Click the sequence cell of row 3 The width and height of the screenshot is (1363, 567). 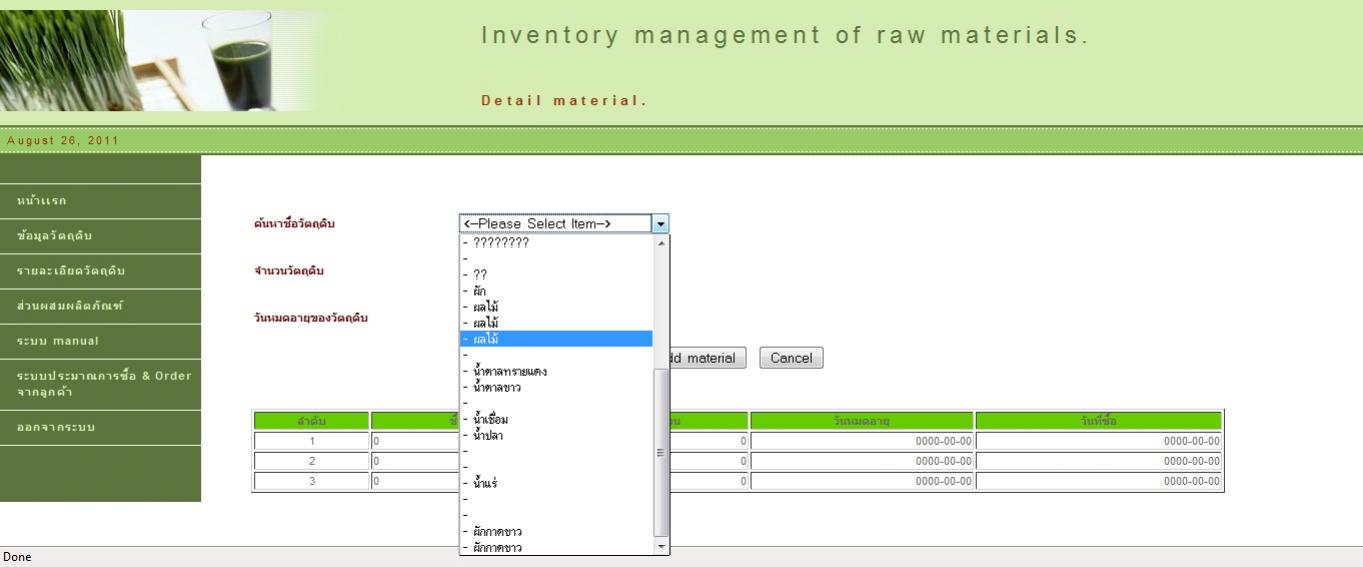(311, 481)
